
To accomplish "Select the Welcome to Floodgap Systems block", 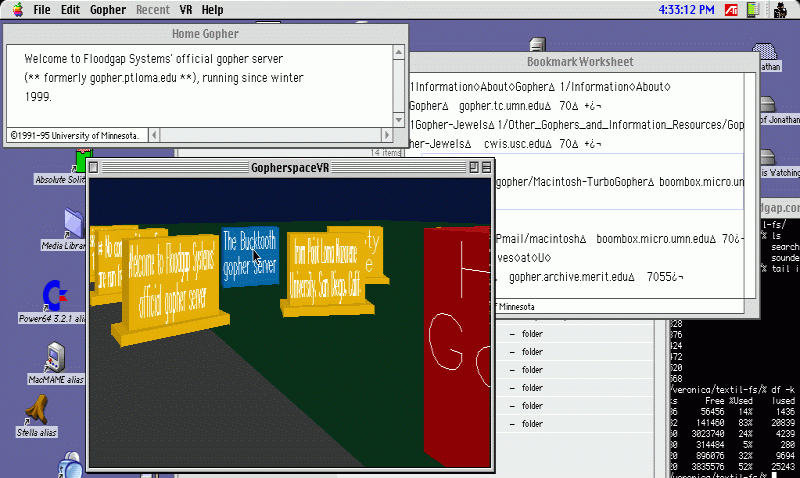I will pyautogui.click(x=170, y=279).
